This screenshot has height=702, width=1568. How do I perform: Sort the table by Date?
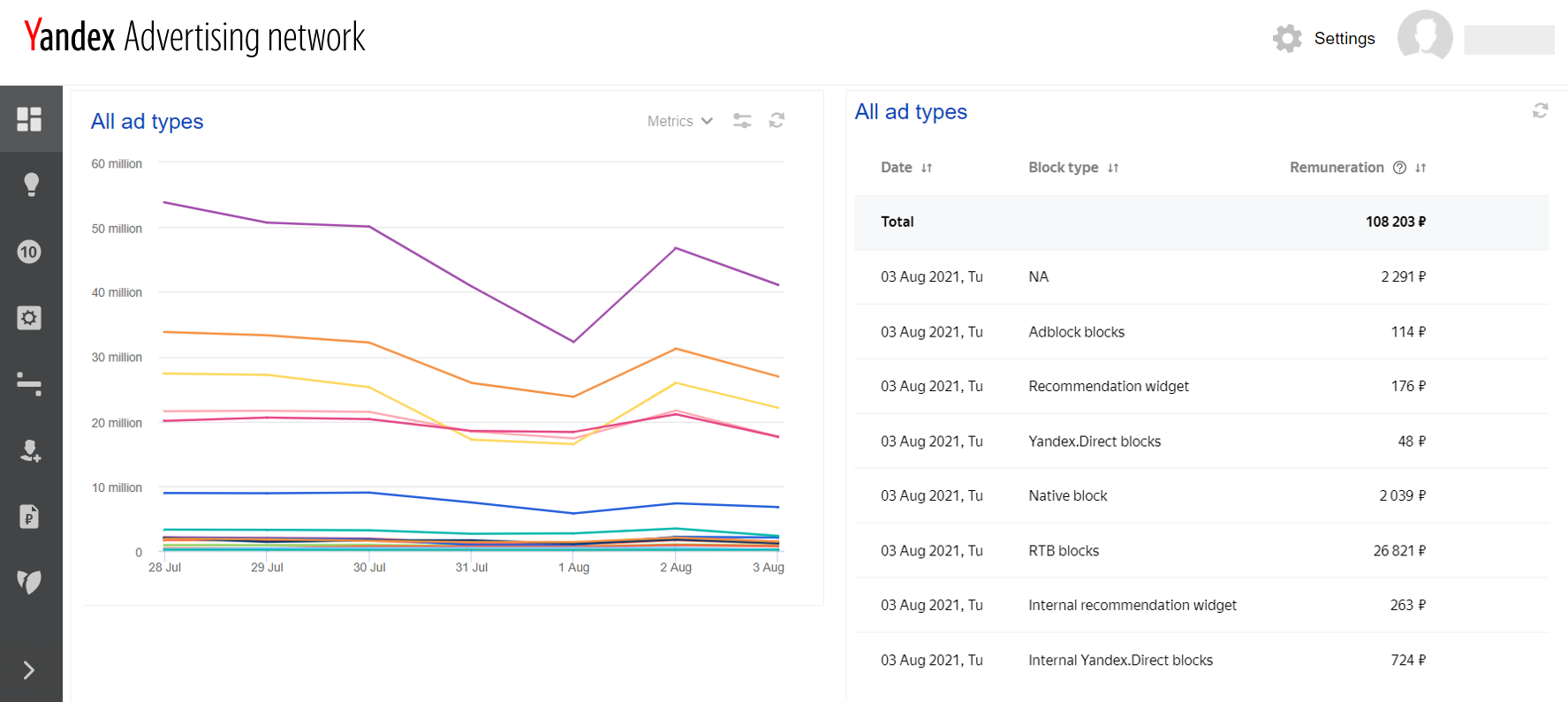tap(927, 168)
